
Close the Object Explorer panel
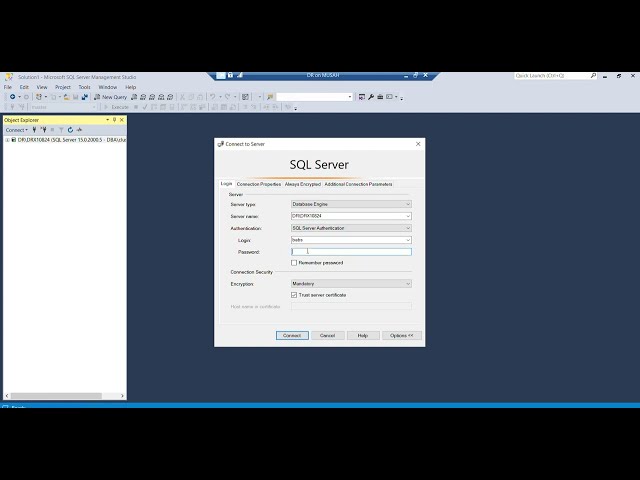(x=122, y=120)
